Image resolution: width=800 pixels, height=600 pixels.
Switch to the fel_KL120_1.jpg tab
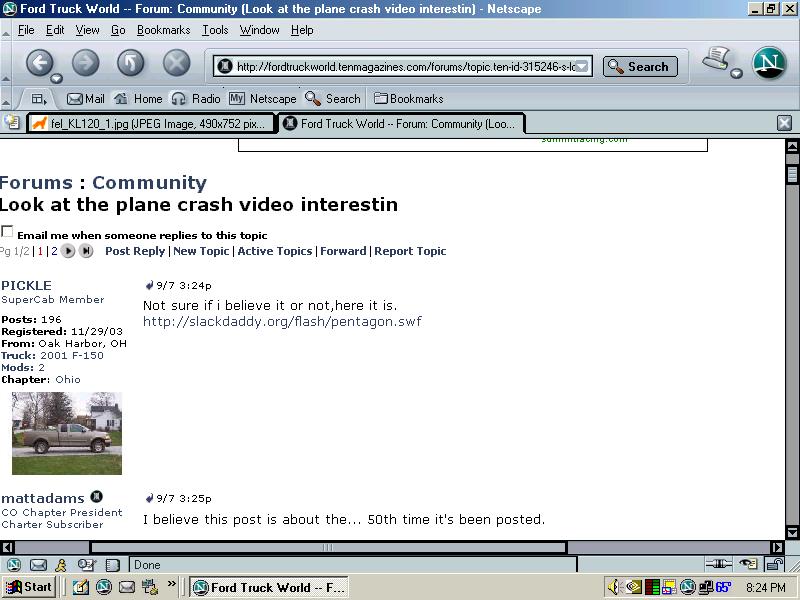(x=151, y=123)
